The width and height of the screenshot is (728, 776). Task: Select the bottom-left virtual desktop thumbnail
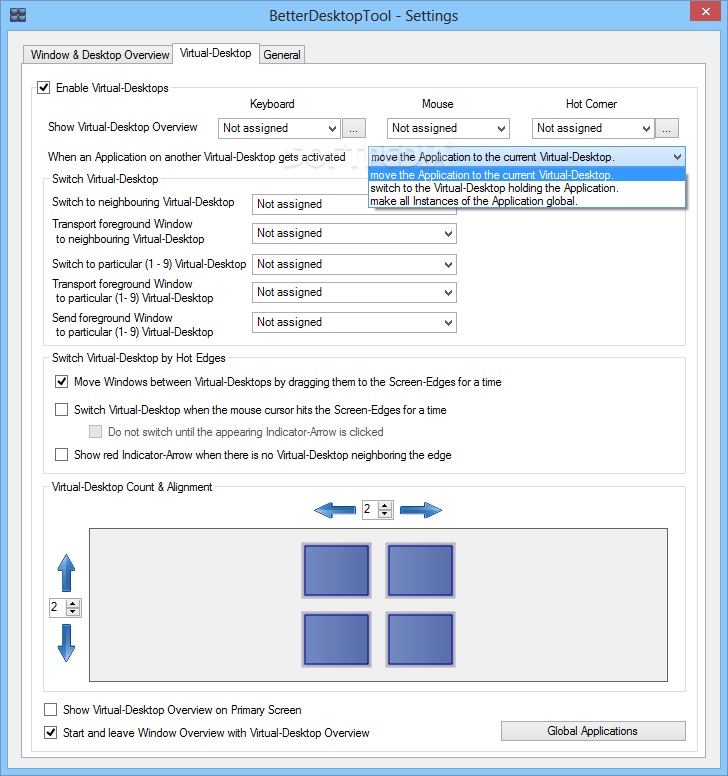(x=337, y=639)
